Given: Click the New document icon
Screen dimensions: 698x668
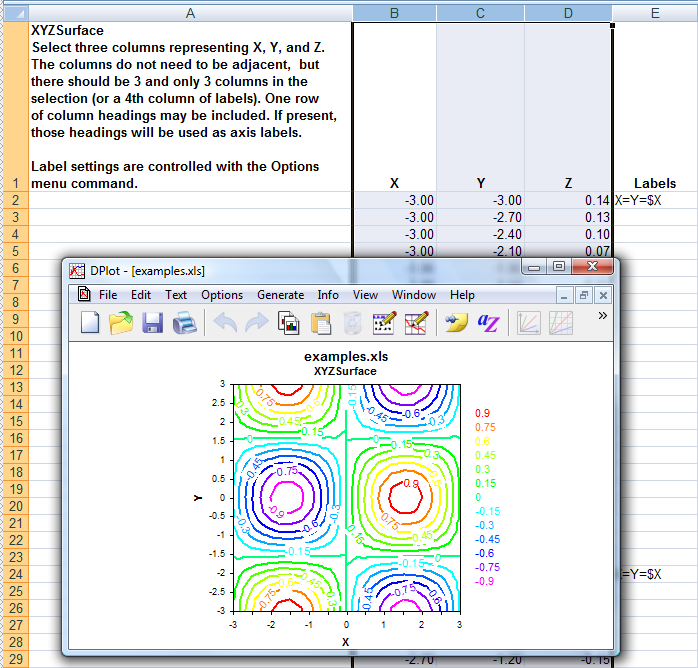Looking at the screenshot, I should coord(90,322).
